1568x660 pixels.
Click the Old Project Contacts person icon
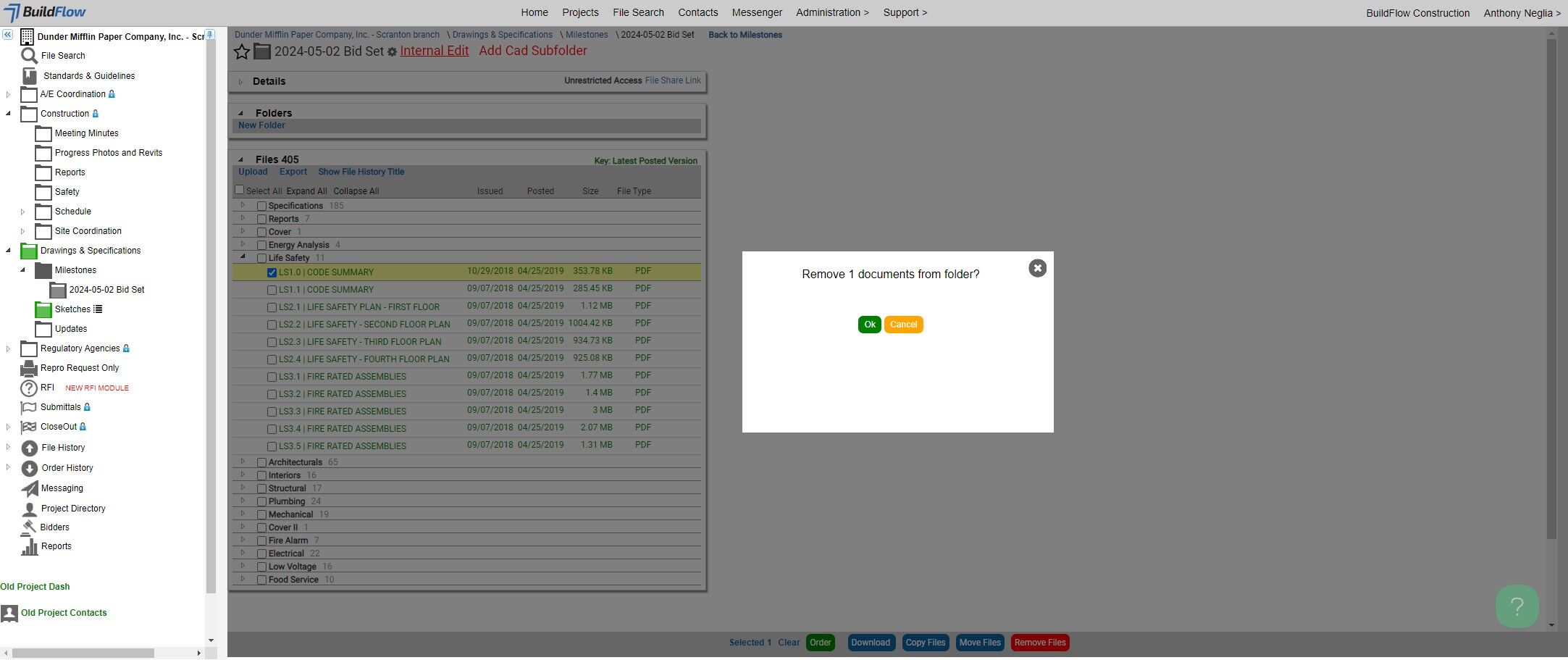[9, 613]
